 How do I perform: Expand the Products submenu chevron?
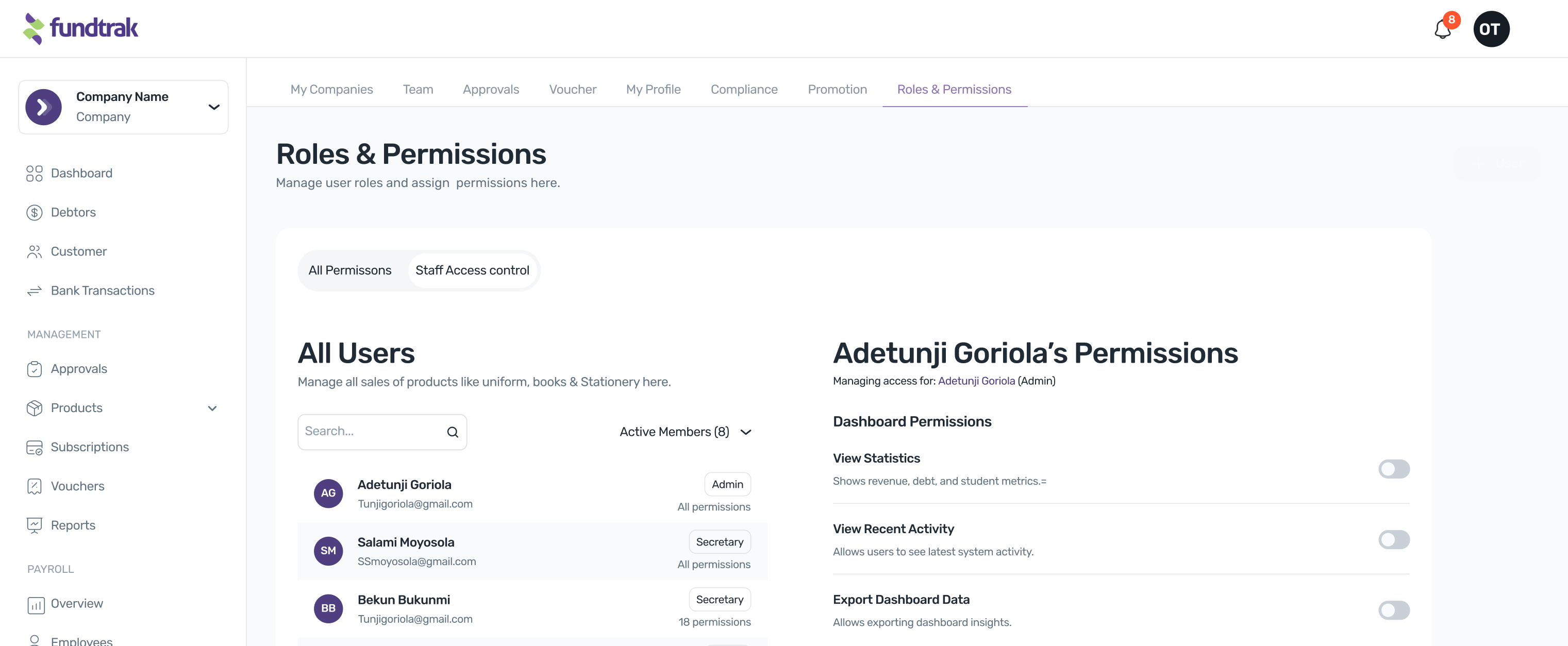pyautogui.click(x=212, y=408)
